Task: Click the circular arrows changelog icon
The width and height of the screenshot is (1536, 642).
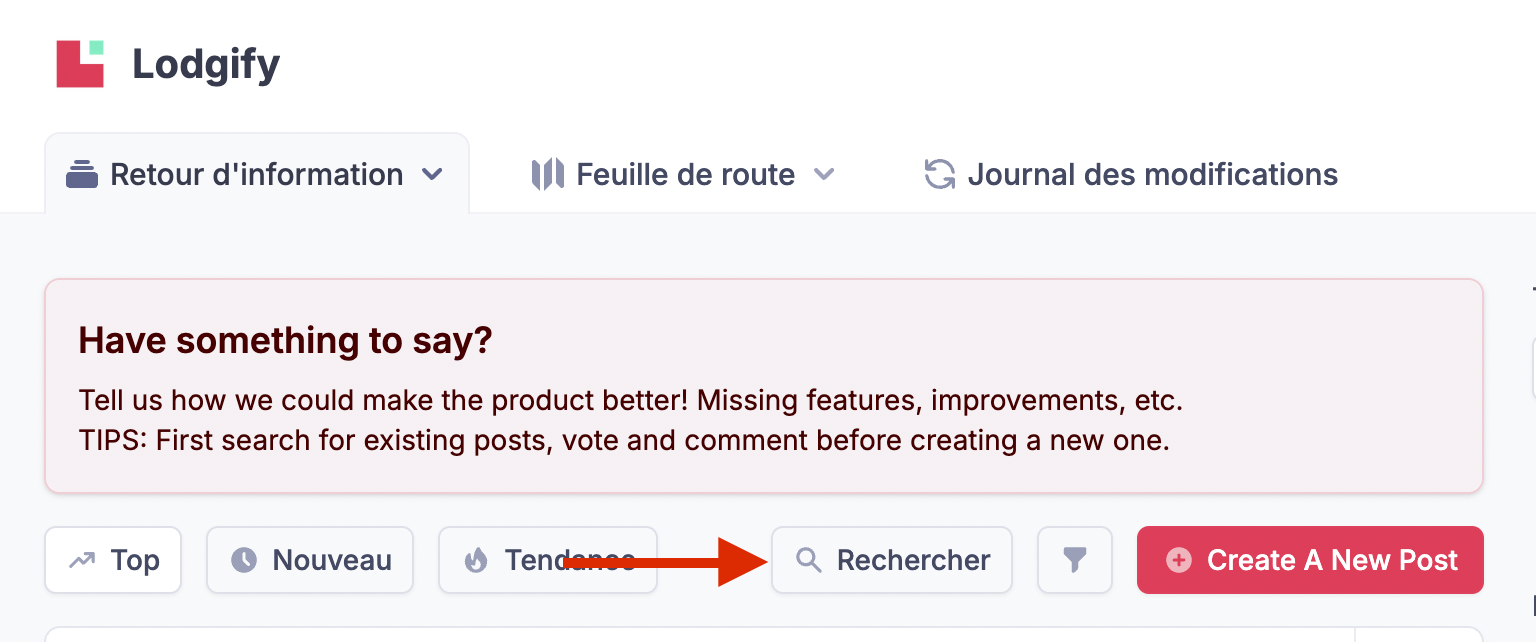Action: pyautogui.click(x=939, y=175)
